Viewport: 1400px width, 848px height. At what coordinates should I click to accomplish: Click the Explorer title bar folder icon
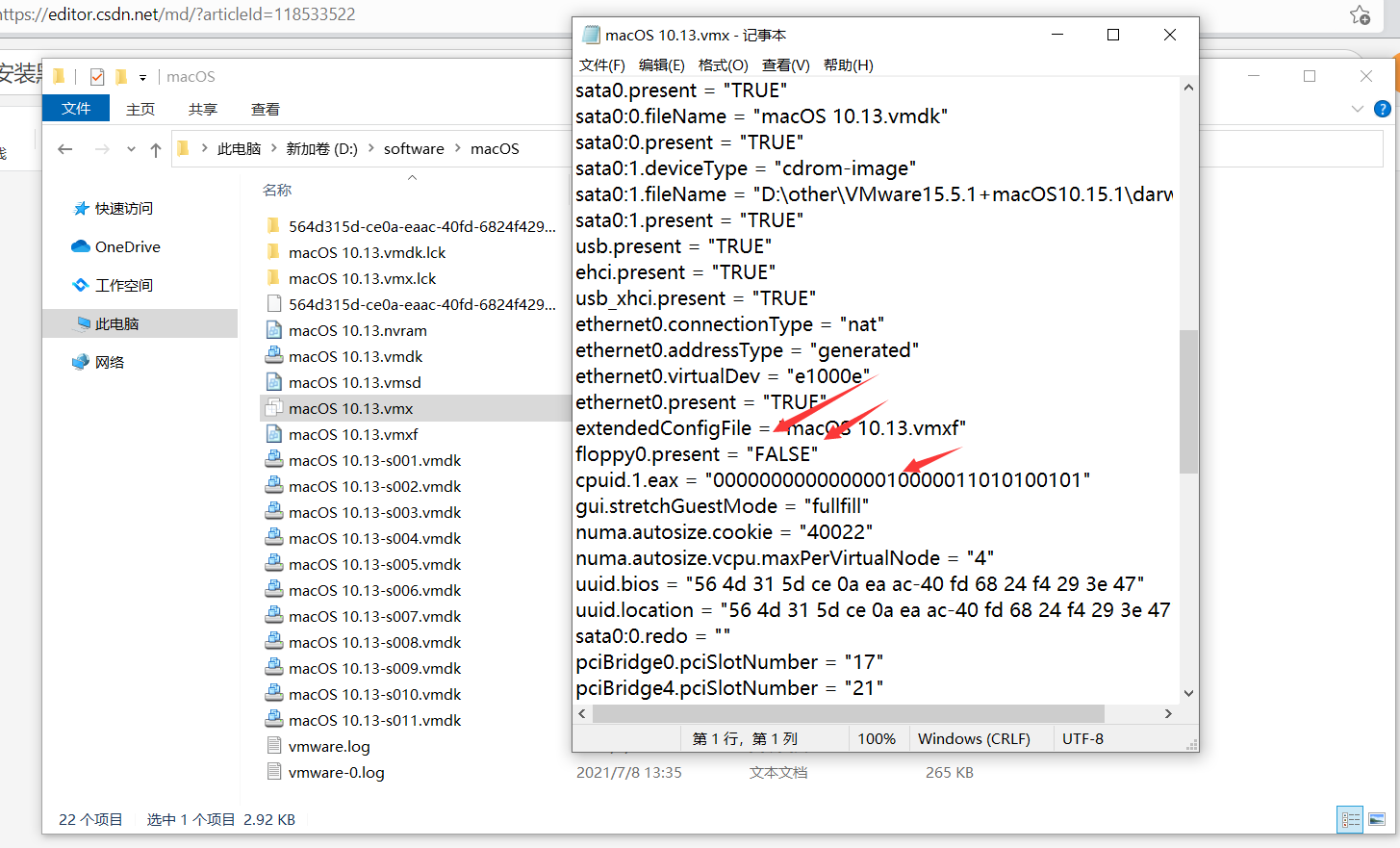coord(60,76)
